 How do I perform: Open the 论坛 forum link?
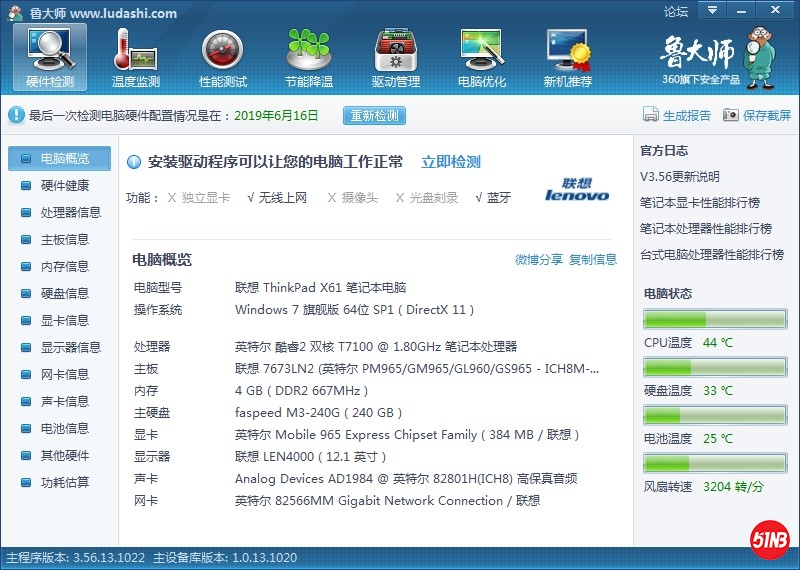click(676, 12)
